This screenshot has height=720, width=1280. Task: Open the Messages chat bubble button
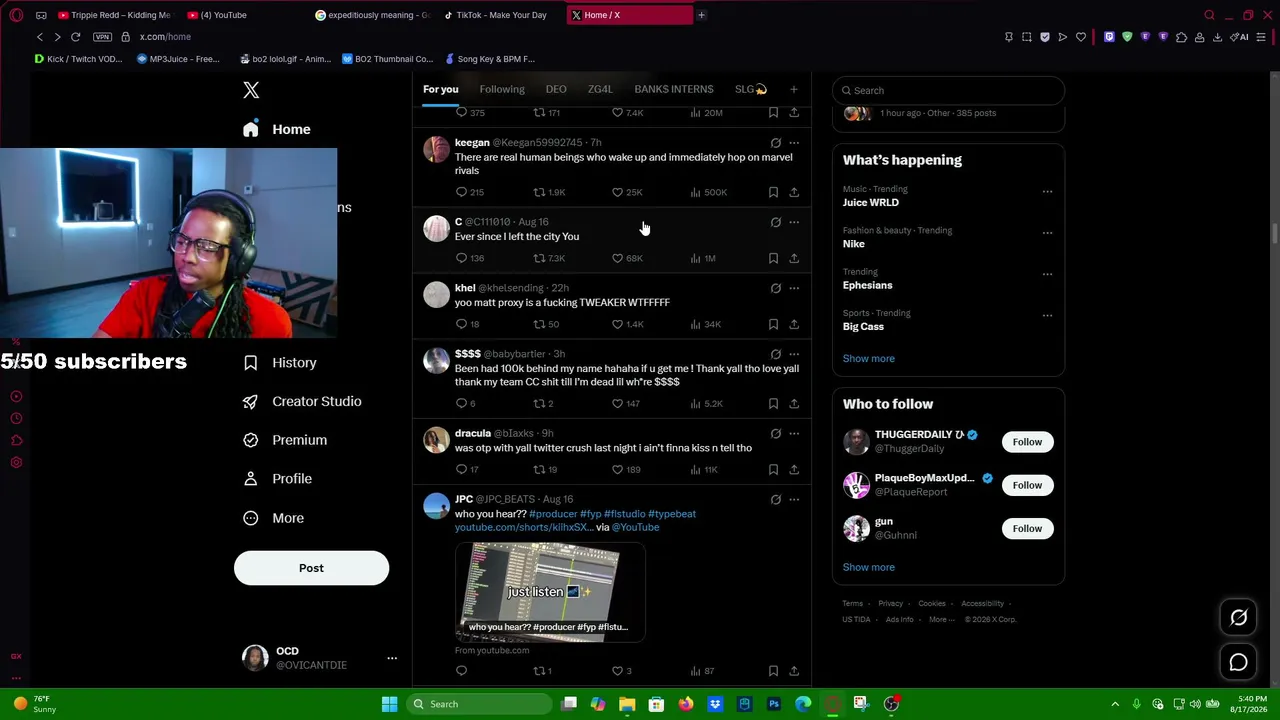[1238, 662]
